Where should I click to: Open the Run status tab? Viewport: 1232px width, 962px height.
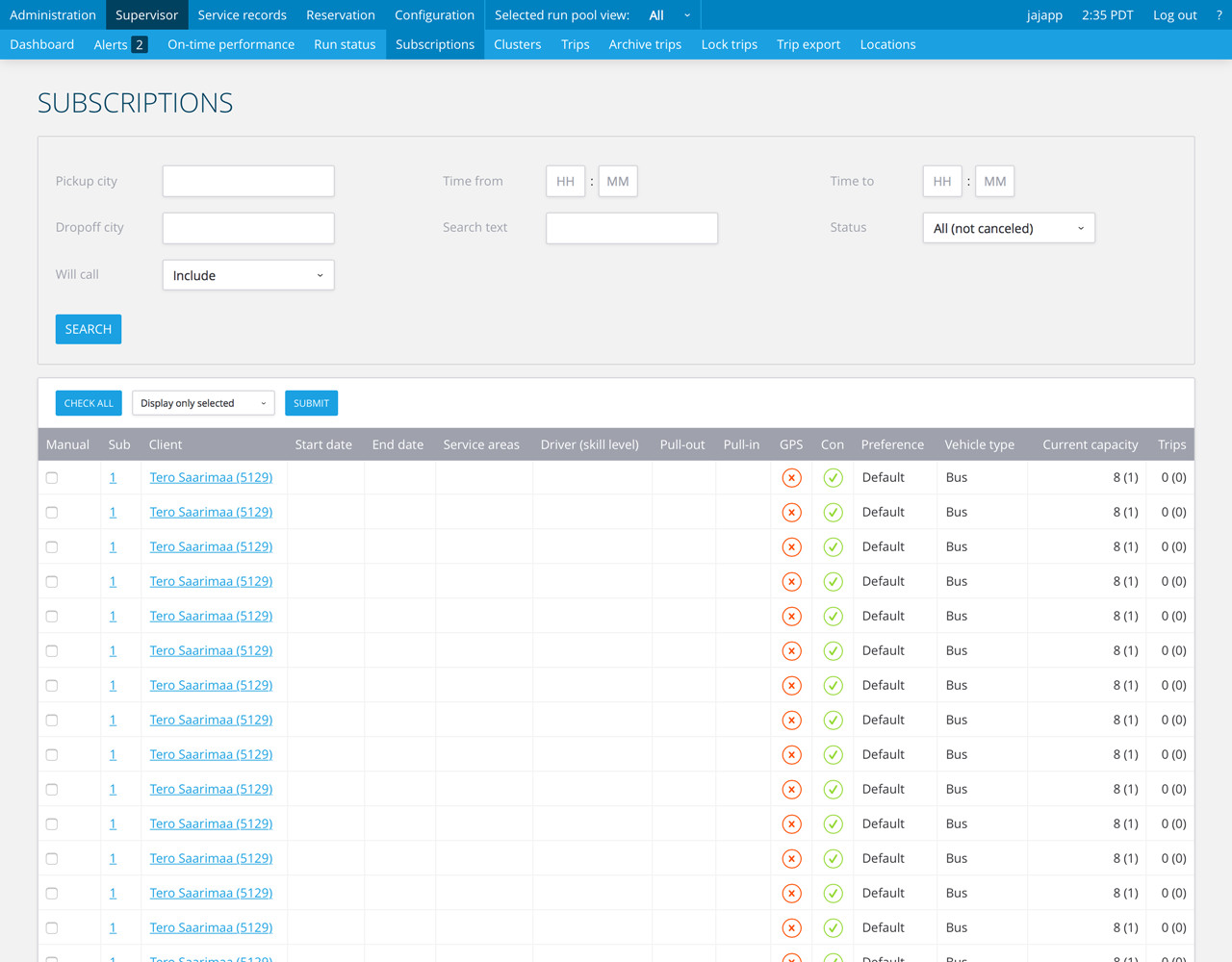345,44
